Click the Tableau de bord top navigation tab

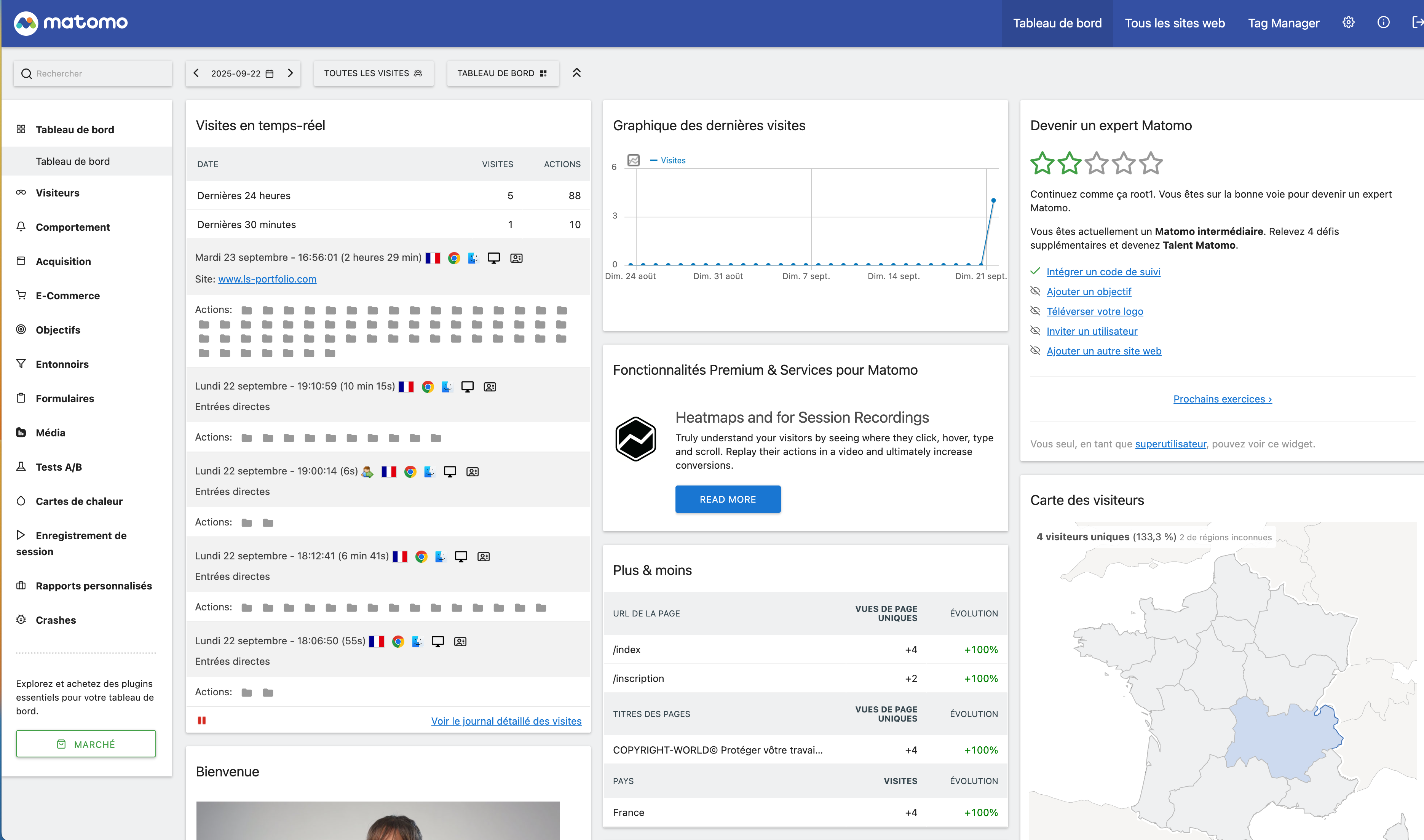click(1057, 23)
